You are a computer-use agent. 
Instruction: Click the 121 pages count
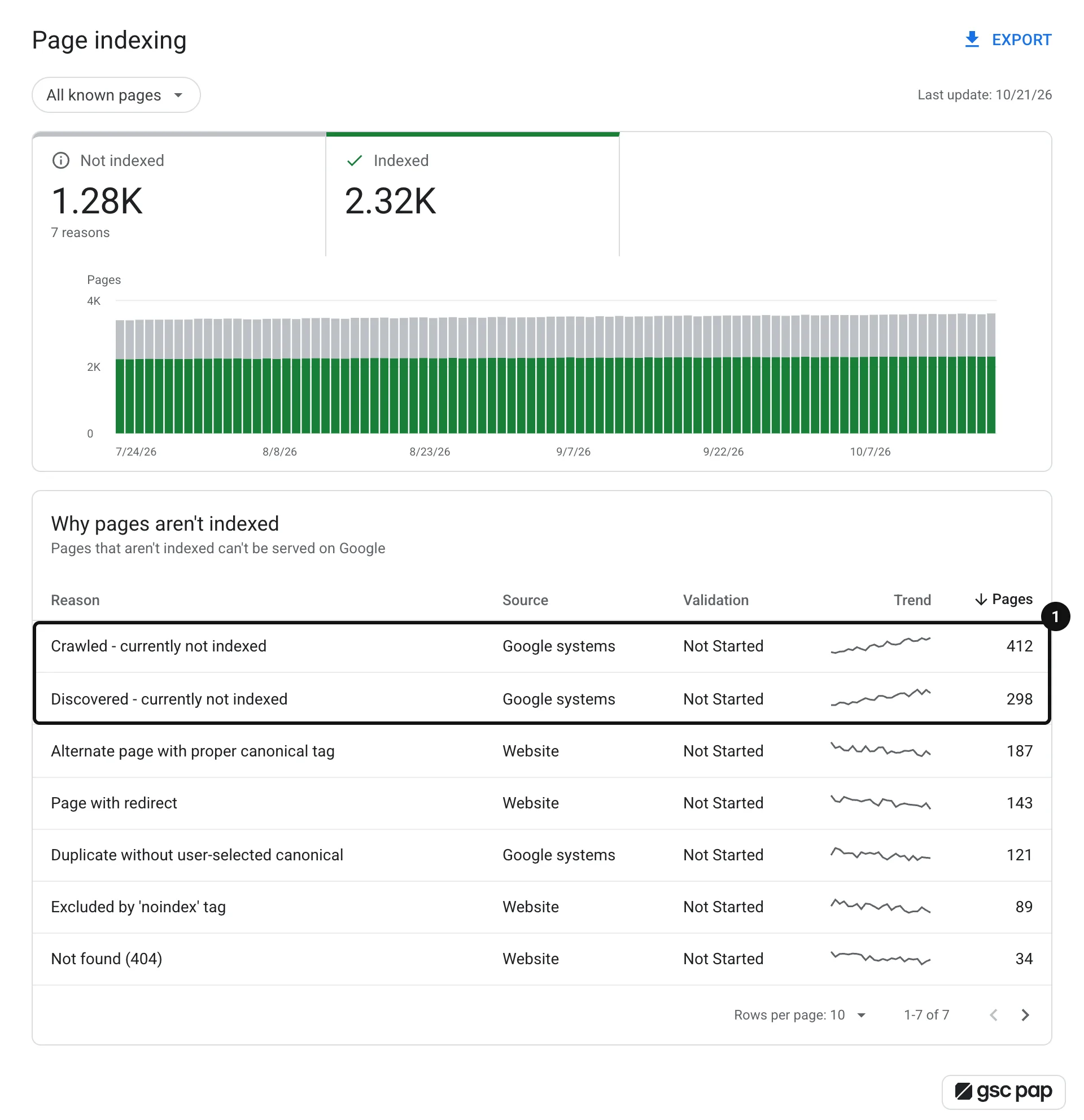[x=1019, y=855]
